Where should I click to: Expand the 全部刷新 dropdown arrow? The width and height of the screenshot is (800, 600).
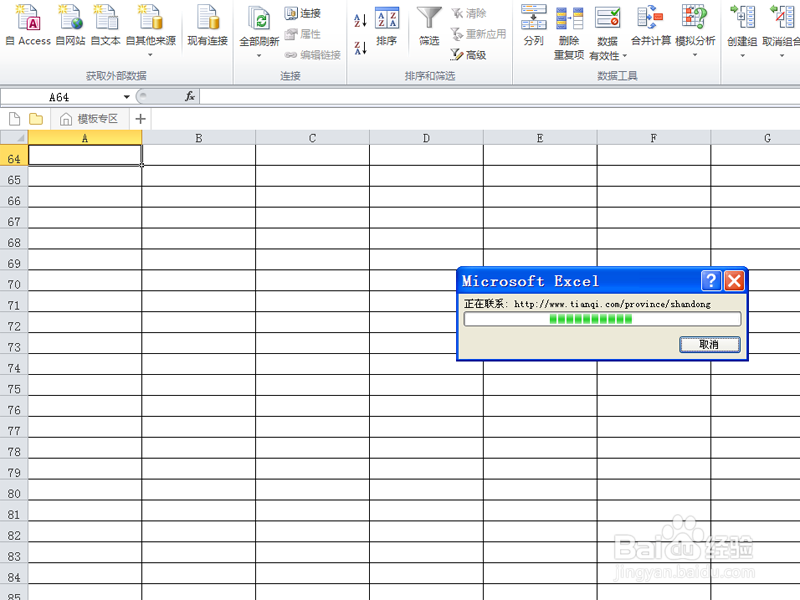(259, 55)
